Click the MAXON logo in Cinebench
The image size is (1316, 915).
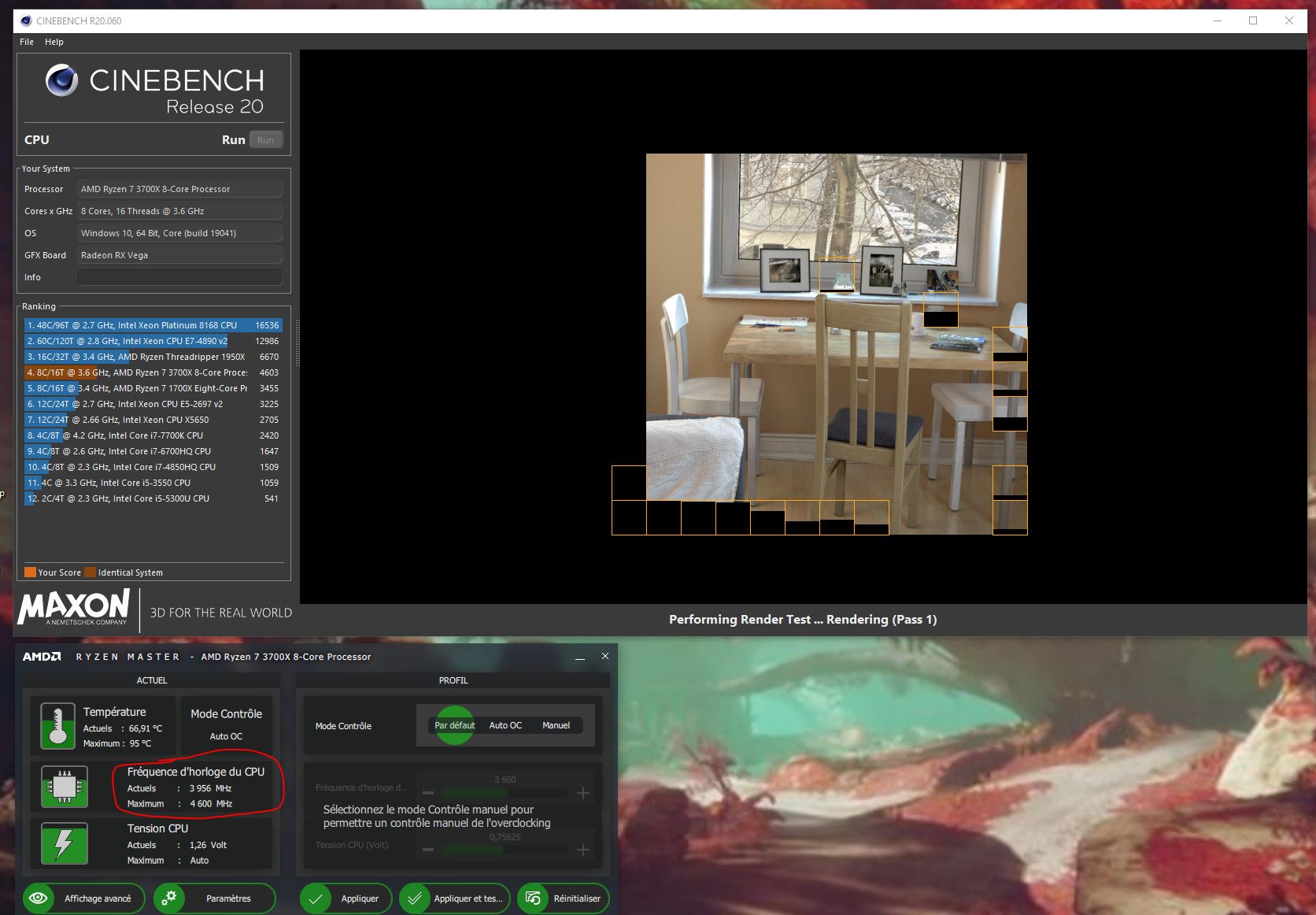(73, 607)
